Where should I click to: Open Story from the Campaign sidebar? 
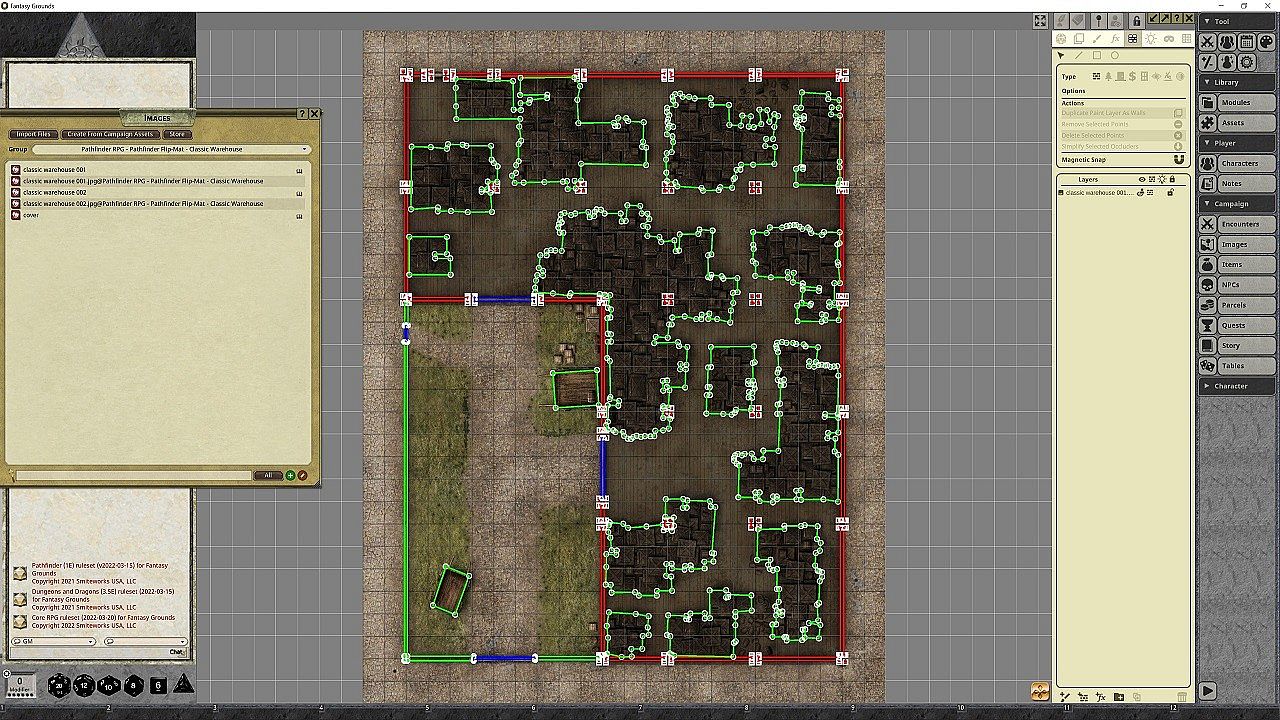pyautogui.click(x=1237, y=345)
